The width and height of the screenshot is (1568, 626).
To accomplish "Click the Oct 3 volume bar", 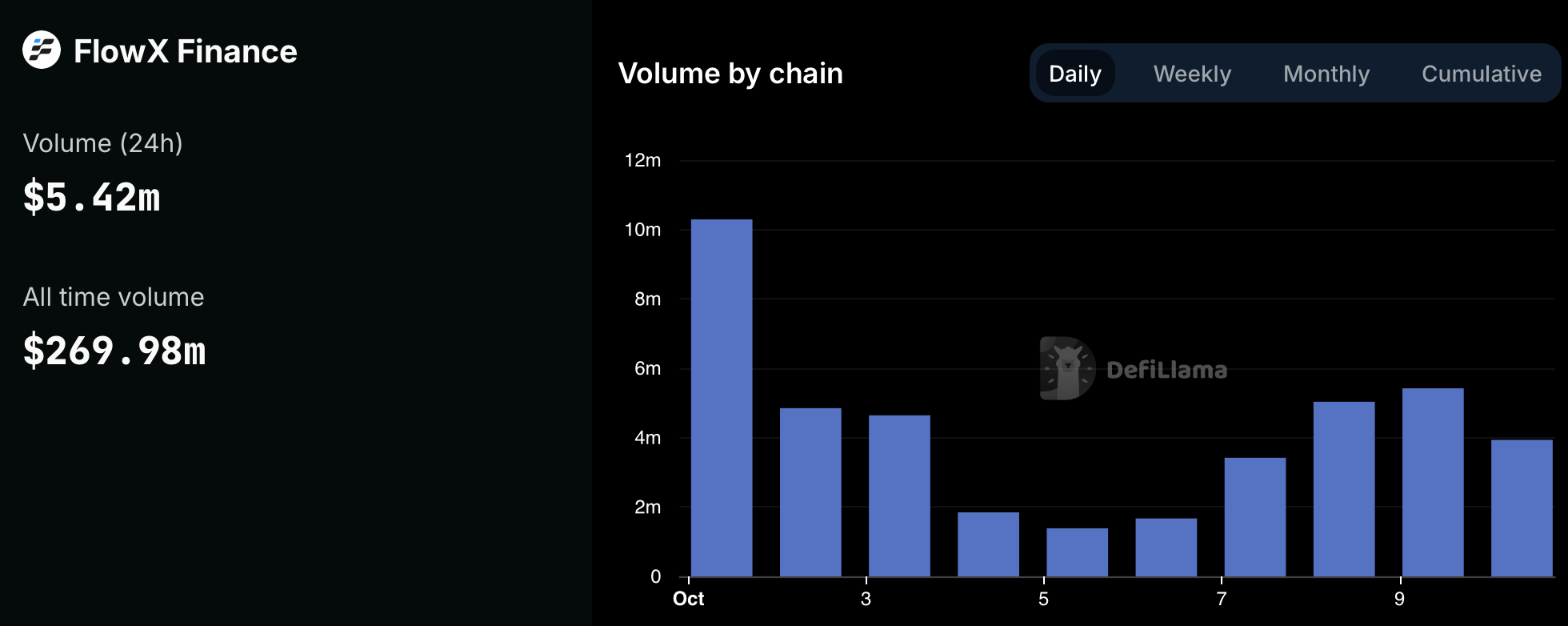I will click(x=899, y=496).
